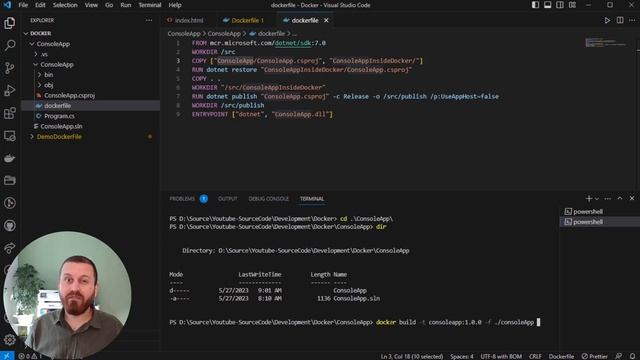Click the ConsoleApp breadcrumb first segment
The height and width of the screenshot is (360, 640).
pyautogui.click(x=184, y=33)
